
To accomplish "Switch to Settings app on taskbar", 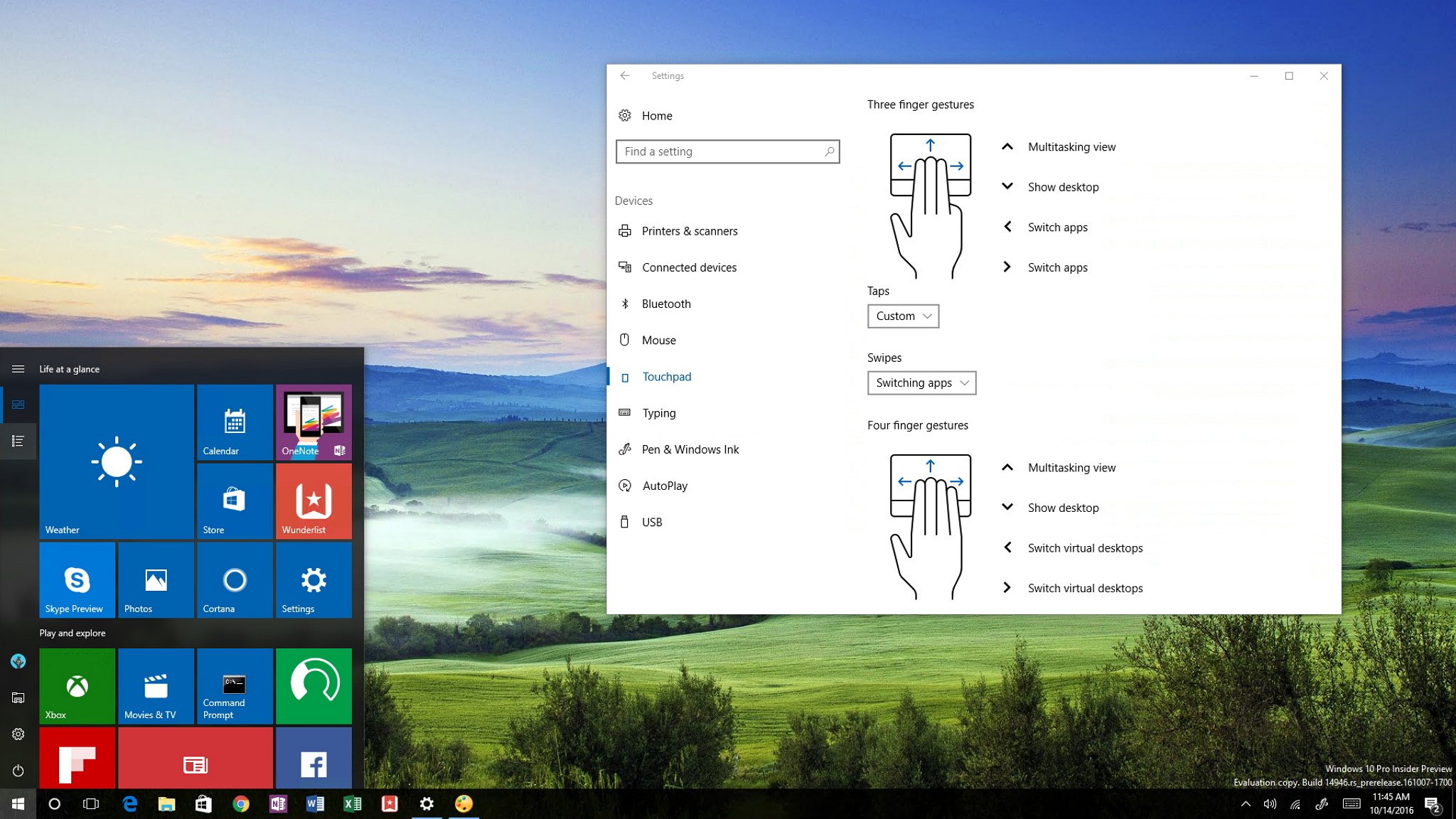I will click(x=427, y=804).
